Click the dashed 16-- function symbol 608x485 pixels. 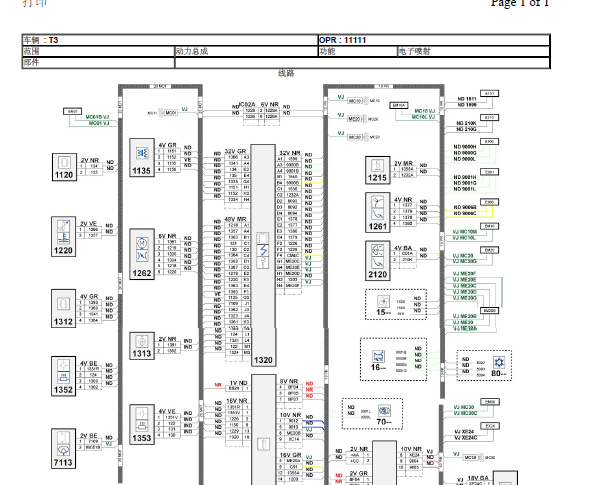coord(394,360)
